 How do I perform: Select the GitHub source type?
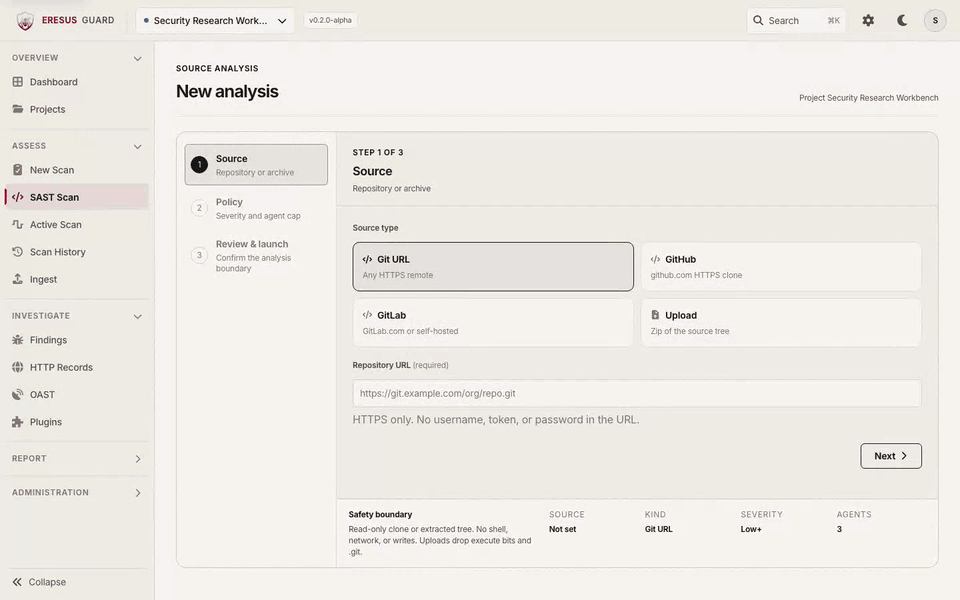point(781,266)
